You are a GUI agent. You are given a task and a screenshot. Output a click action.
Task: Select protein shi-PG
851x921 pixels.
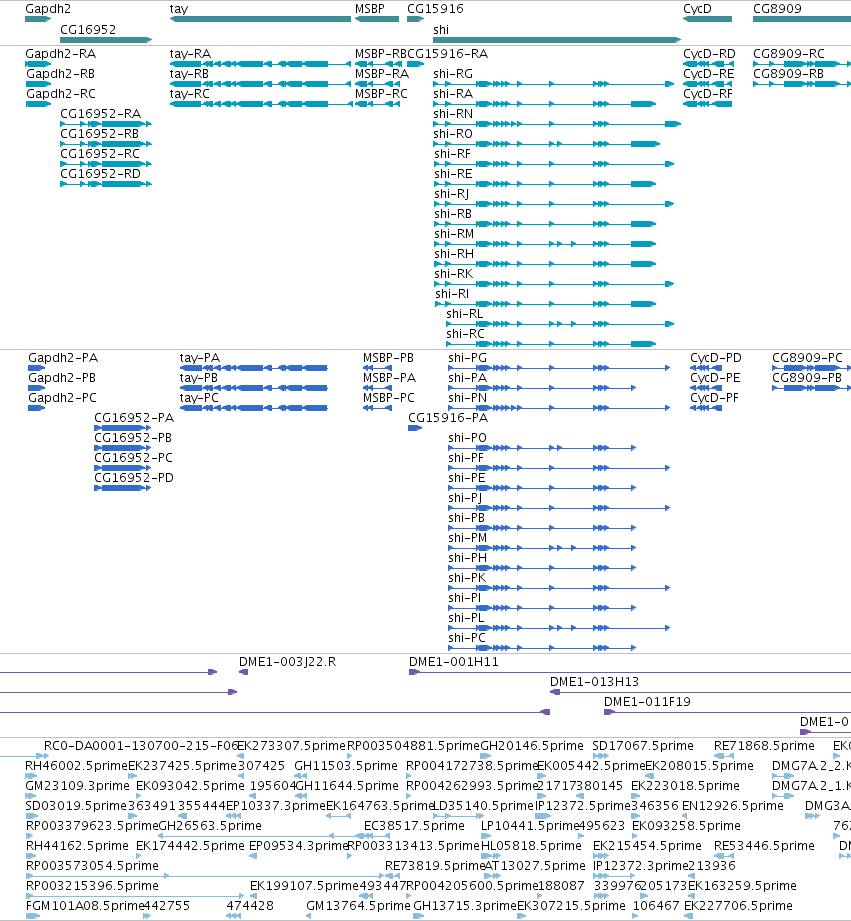467,358
